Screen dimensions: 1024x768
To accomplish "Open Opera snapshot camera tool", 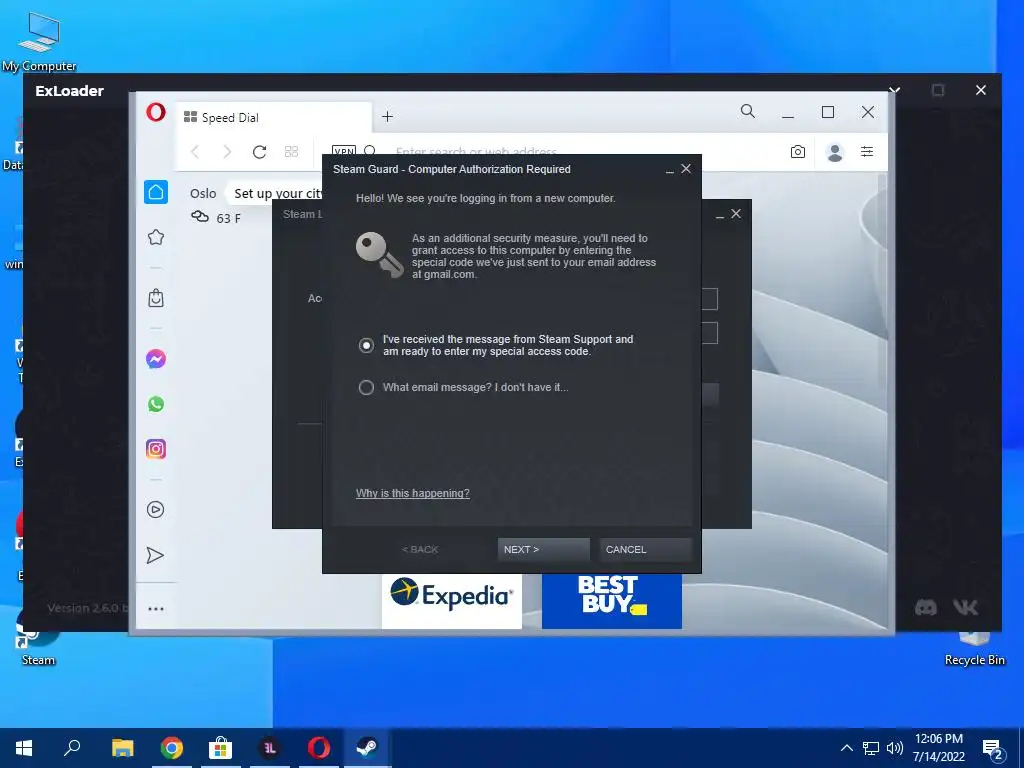I will click(x=797, y=152).
